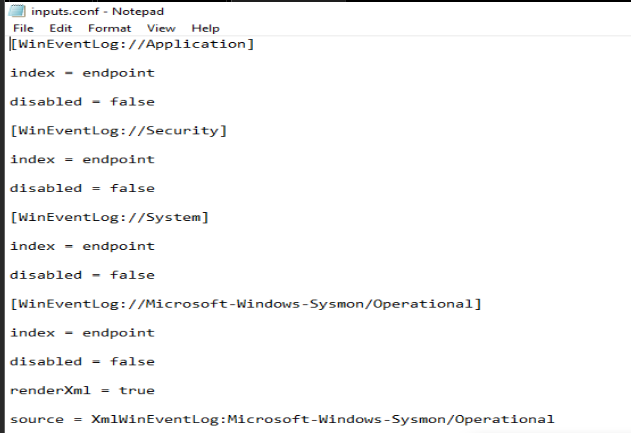Click the index line under the System stanza
Viewport: 631px width, 433px height.
[x=82, y=246]
